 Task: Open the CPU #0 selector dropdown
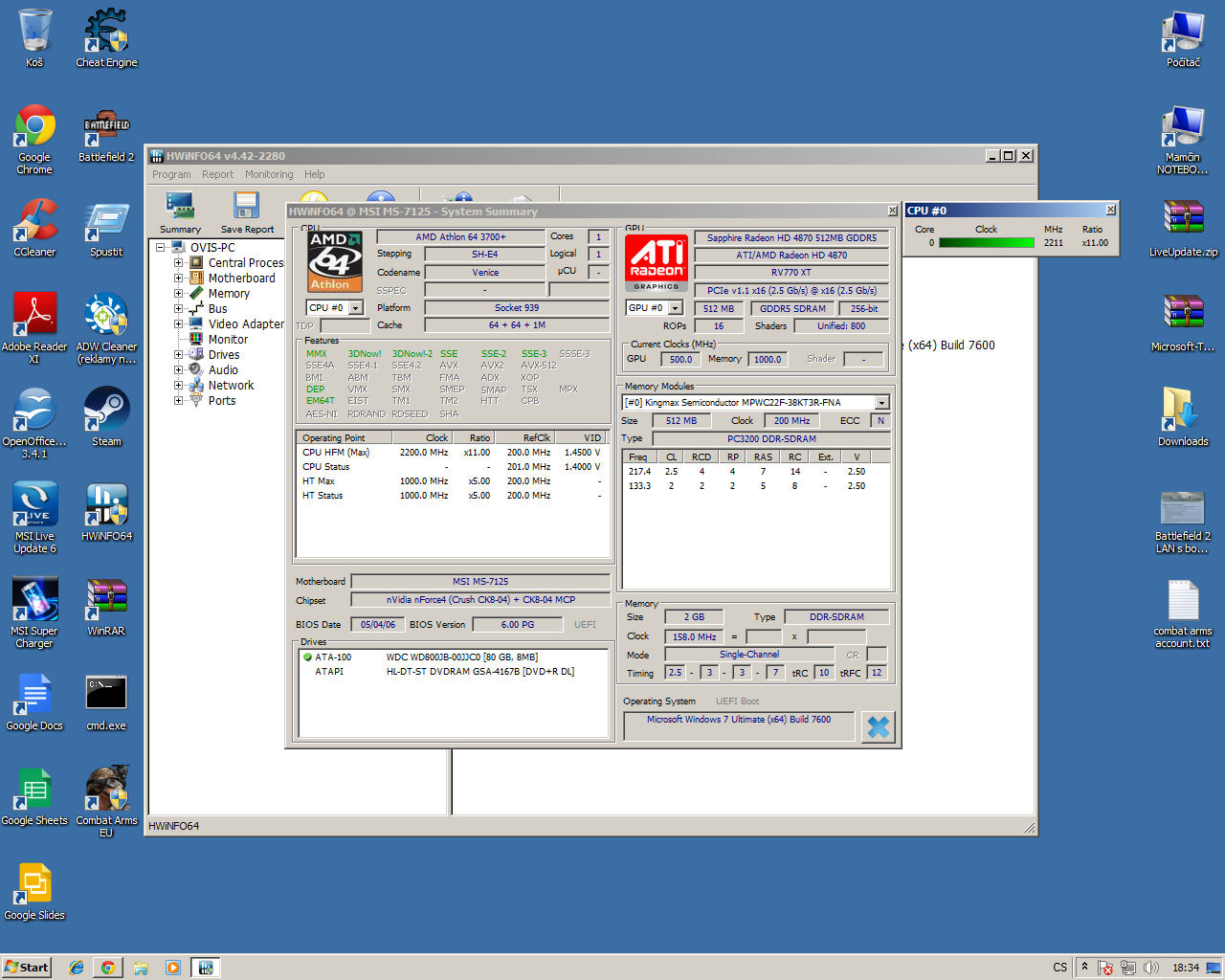[356, 308]
